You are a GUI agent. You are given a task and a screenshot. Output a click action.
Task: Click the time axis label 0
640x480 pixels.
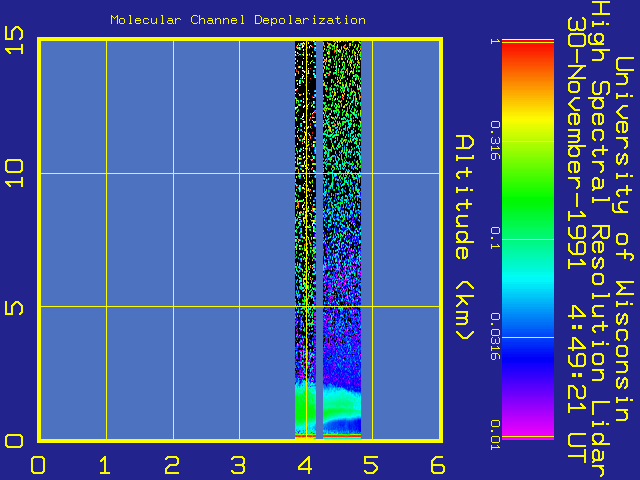coord(38,465)
